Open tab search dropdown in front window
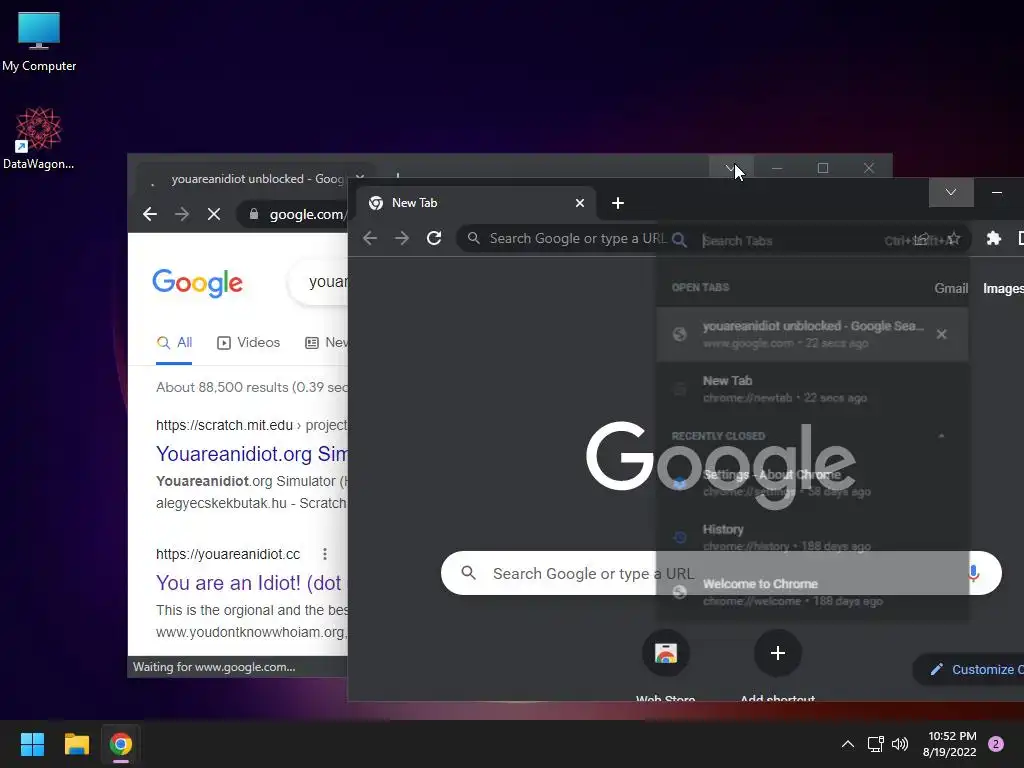This screenshot has width=1024, height=768. click(x=951, y=192)
